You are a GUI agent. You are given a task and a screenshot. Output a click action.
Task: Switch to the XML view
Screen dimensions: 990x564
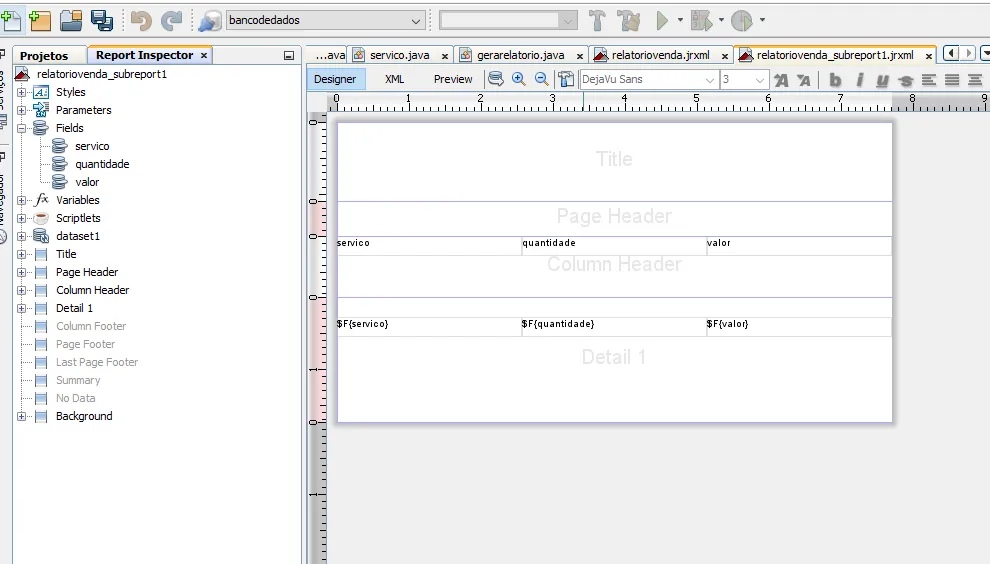[395, 79]
